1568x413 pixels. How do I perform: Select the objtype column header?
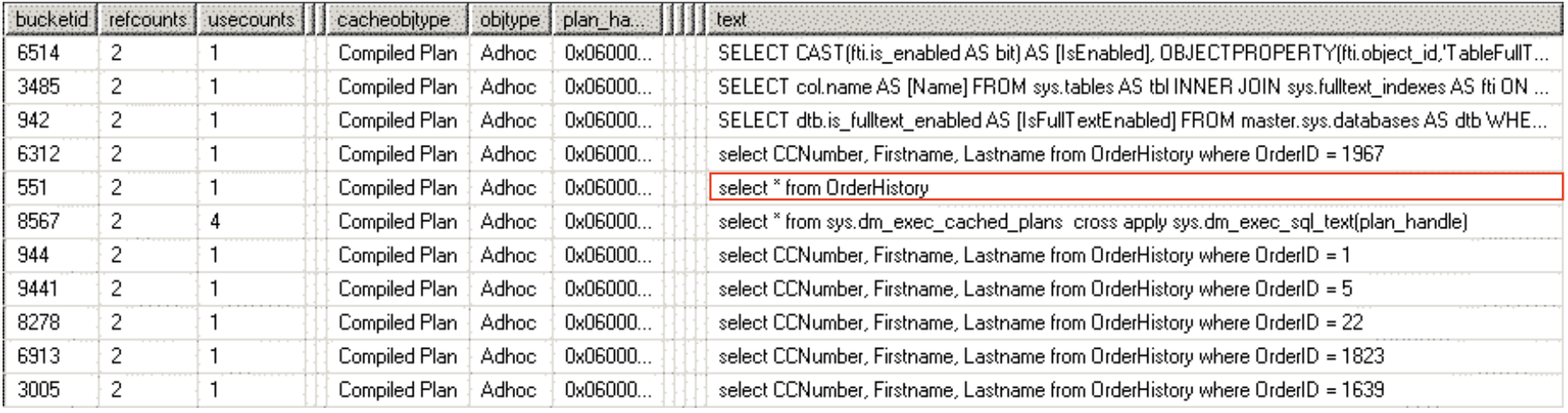pos(509,19)
